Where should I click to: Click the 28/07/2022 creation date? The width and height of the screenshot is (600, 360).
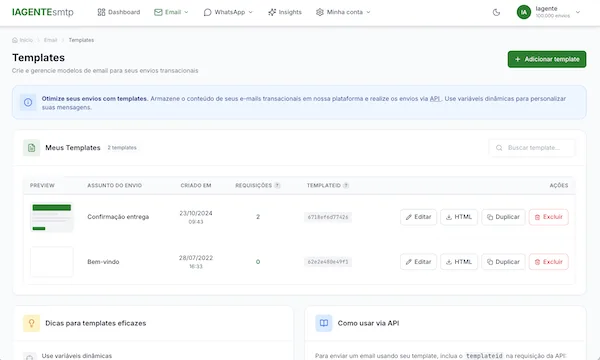[196, 258]
